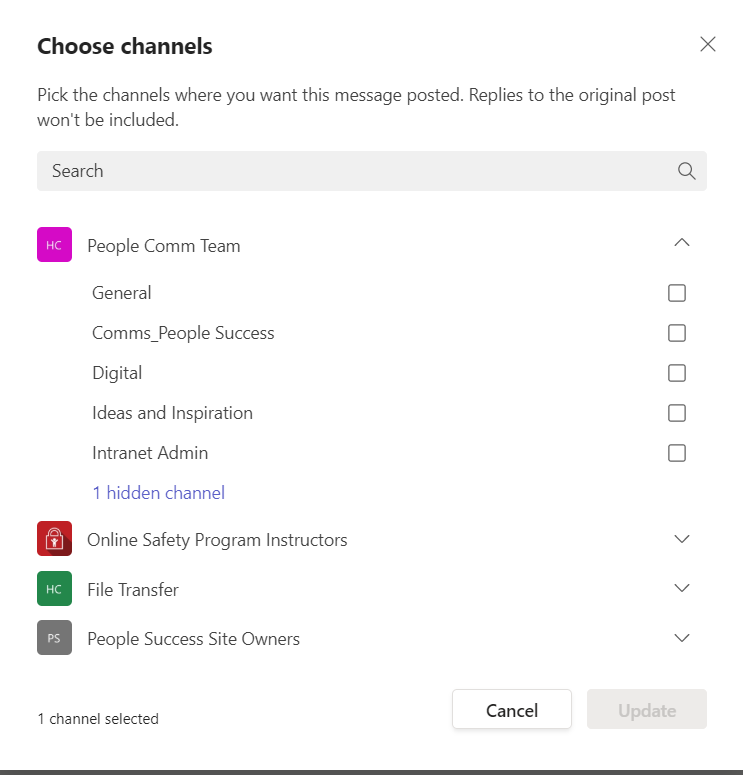Expand Online Safety Program Instructors team
This screenshot has width=743, height=775.
tap(682, 539)
